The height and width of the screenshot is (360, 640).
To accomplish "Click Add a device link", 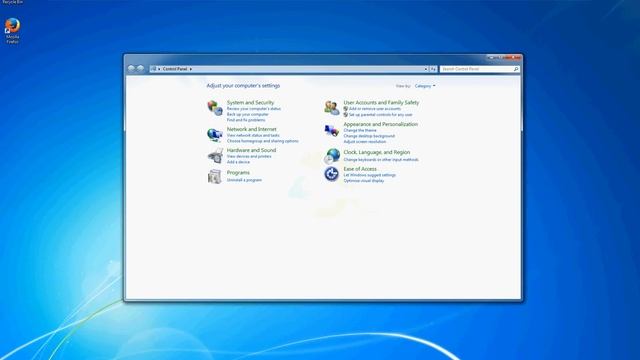I will point(238,162).
